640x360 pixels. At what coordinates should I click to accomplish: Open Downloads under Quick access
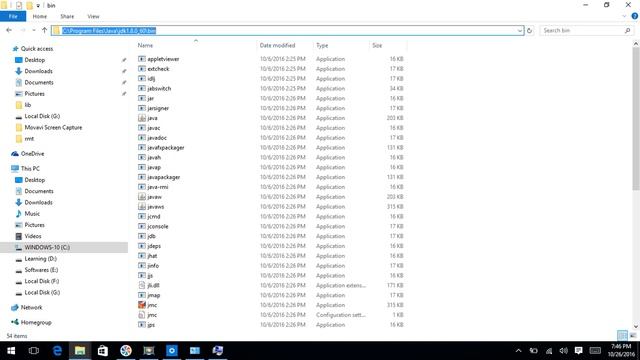click(38, 71)
